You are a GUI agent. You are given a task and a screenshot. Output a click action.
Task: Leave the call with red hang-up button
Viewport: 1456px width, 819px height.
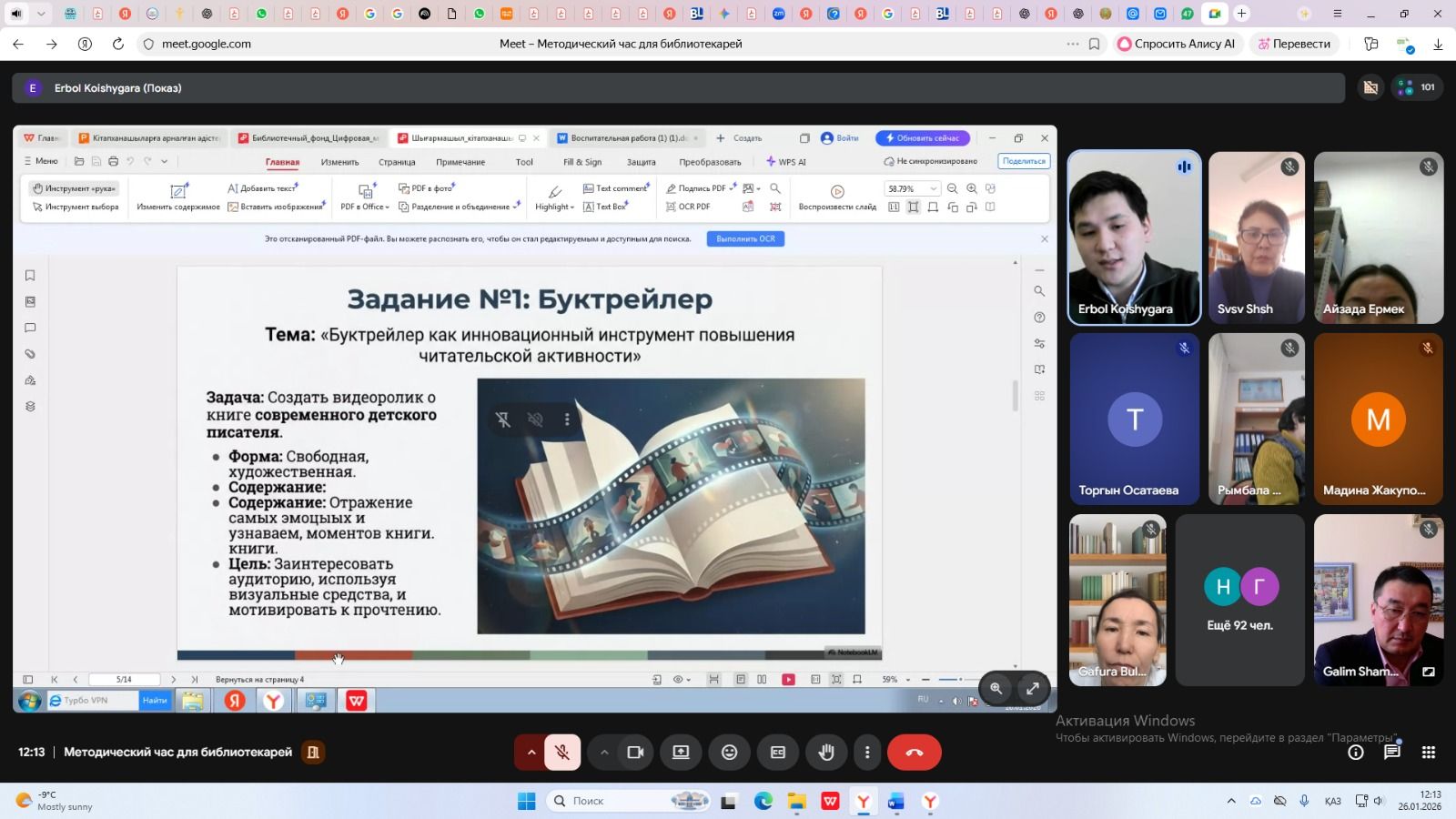pyautogui.click(x=914, y=753)
